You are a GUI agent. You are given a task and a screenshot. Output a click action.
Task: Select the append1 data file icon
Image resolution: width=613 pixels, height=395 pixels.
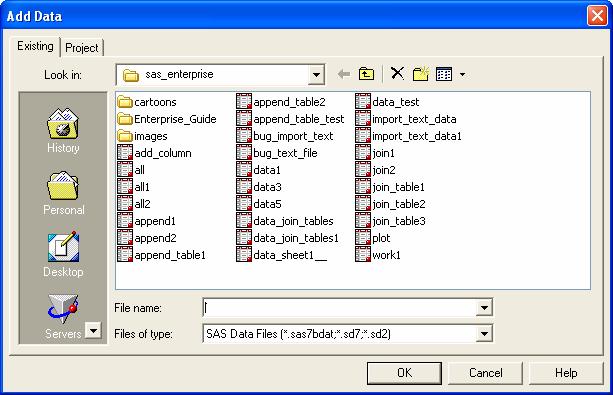(125, 221)
